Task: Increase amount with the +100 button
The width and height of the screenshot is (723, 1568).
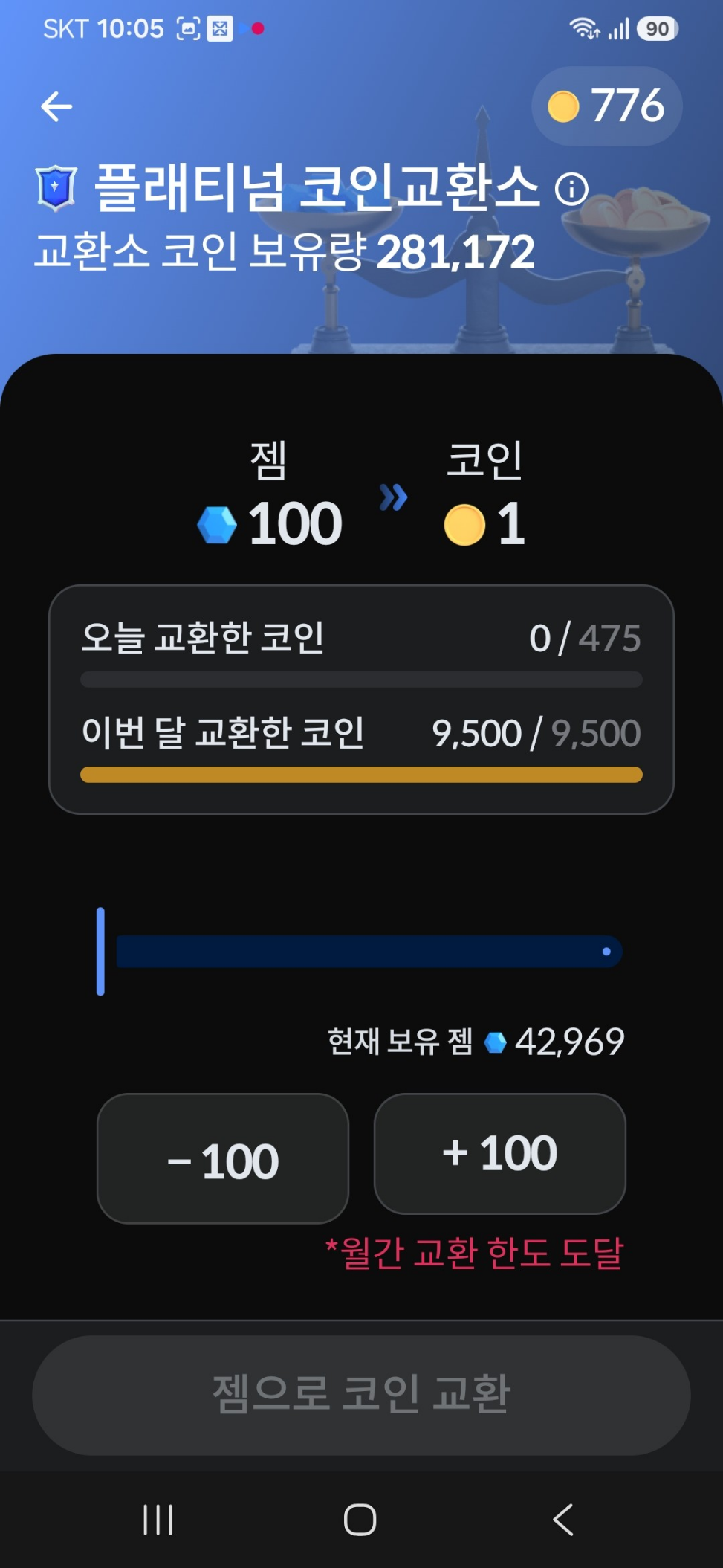Action: point(499,1154)
